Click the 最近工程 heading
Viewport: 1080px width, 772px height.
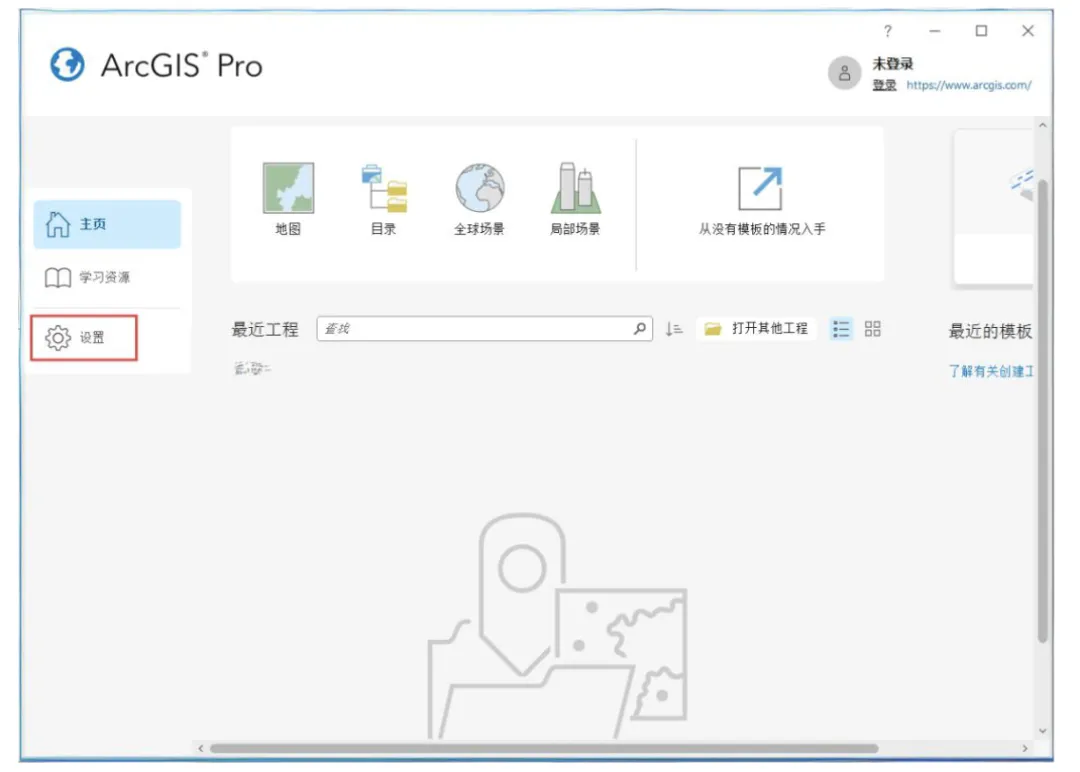coord(265,329)
